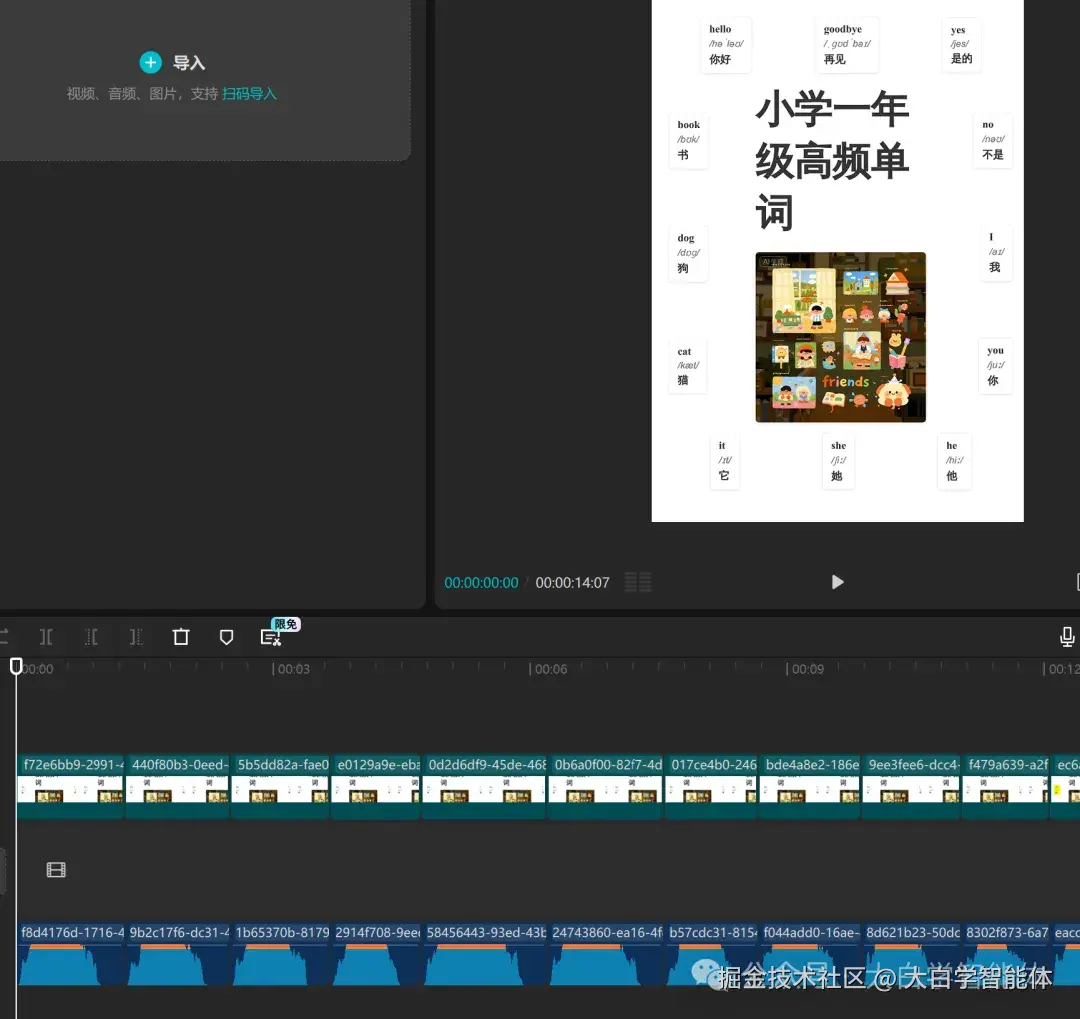Select video clip 5b5dd82a-fae0

280,786
